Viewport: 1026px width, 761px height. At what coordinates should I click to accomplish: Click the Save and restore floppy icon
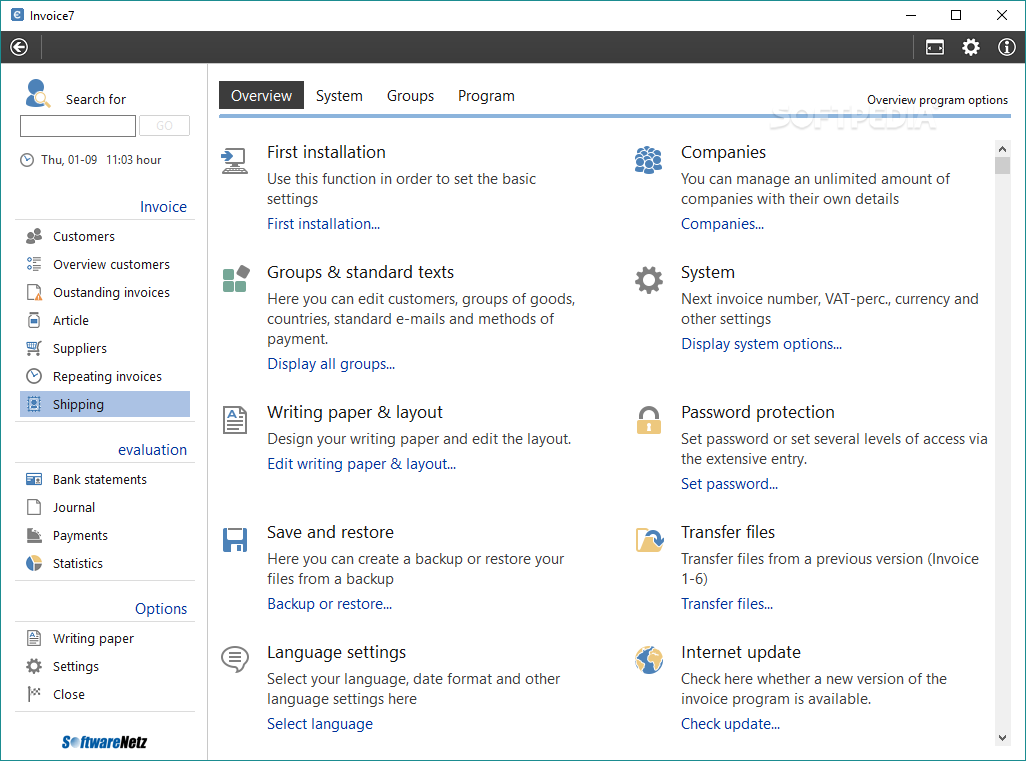click(x=235, y=540)
